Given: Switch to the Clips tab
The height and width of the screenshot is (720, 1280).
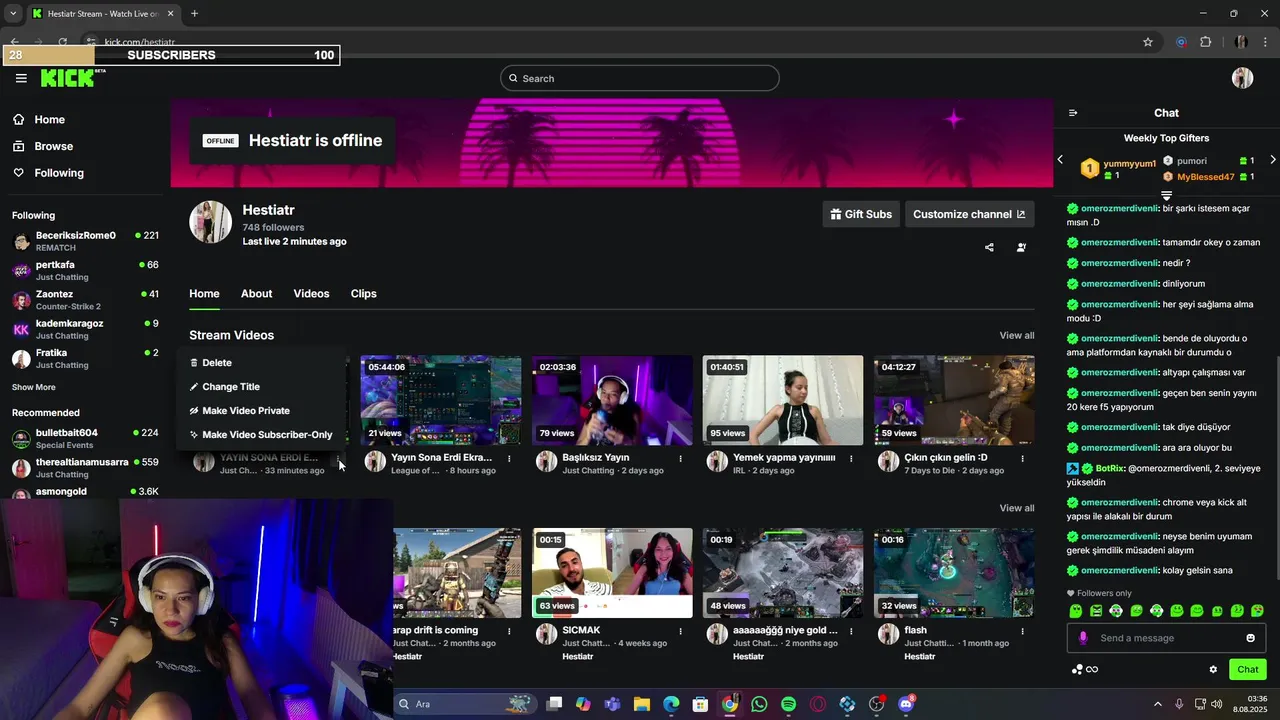Looking at the screenshot, I should tap(363, 293).
